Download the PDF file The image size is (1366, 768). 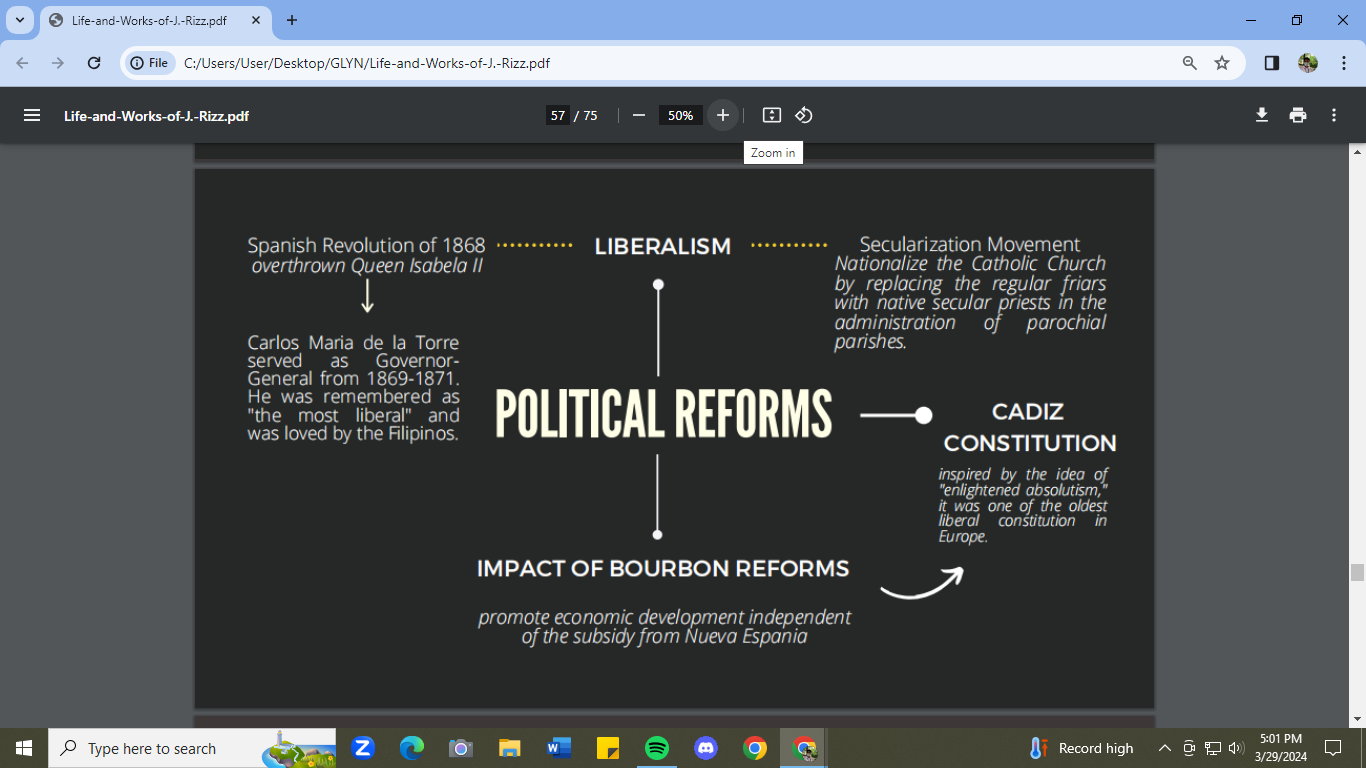1262,115
